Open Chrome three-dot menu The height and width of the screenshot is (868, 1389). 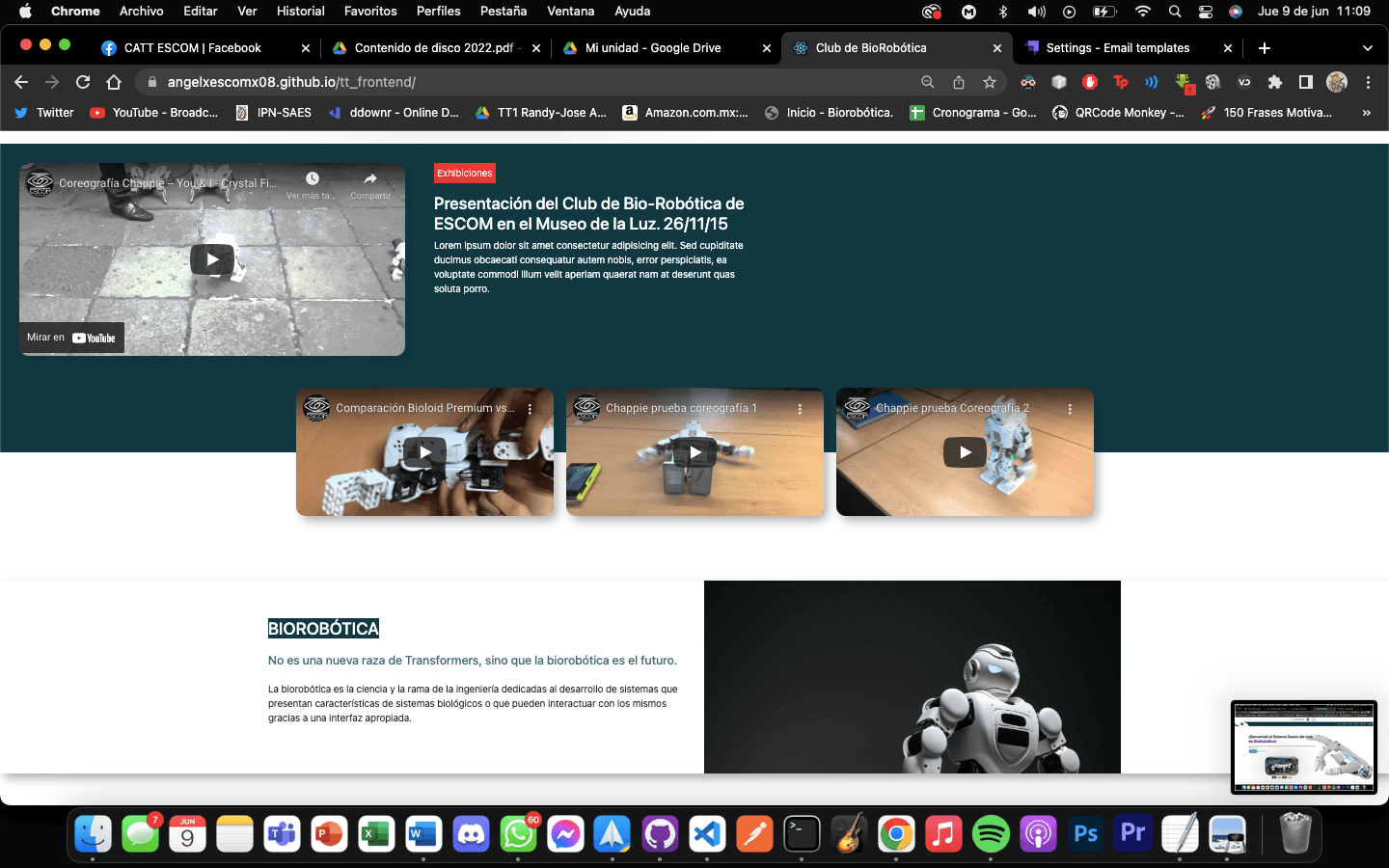[1368, 82]
